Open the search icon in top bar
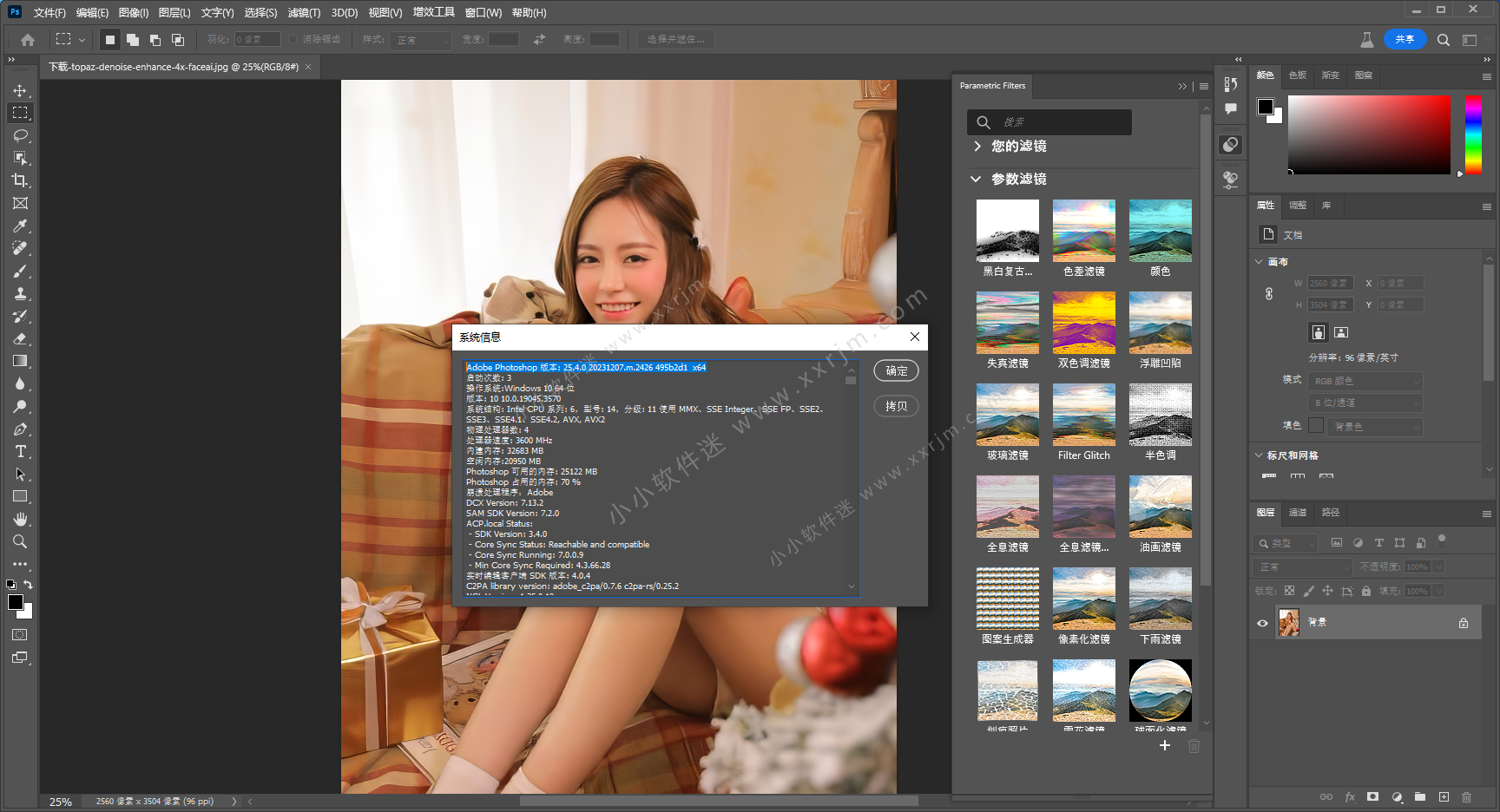This screenshot has height=812, width=1500. [x=1444, y=39]
